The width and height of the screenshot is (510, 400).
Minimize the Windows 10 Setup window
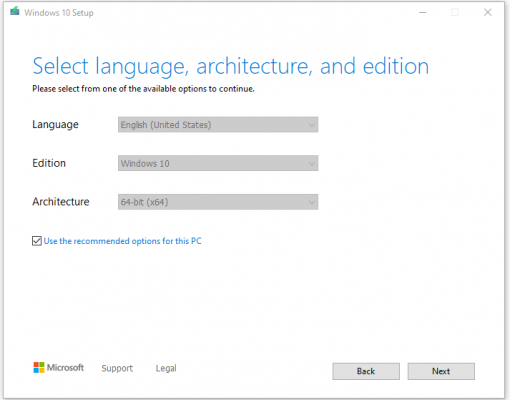point(423,13)
